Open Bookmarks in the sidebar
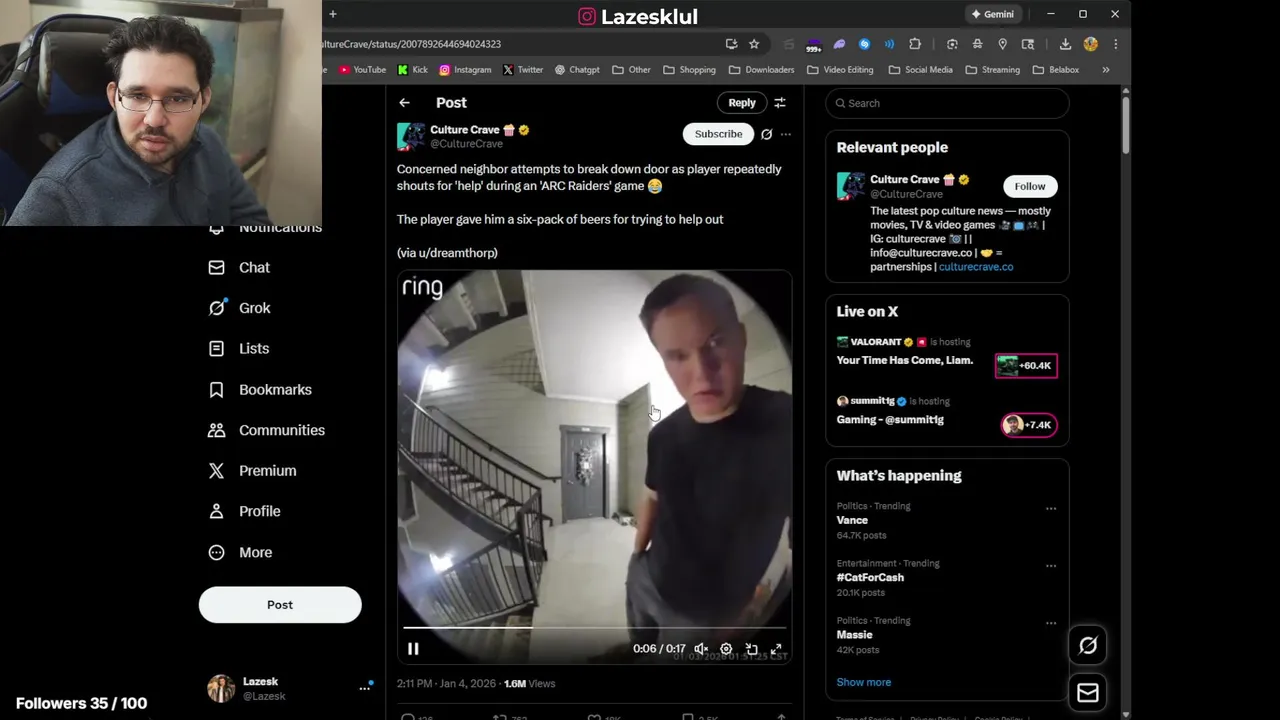This screenshot has width=1280, height=720. click(259, 390)
